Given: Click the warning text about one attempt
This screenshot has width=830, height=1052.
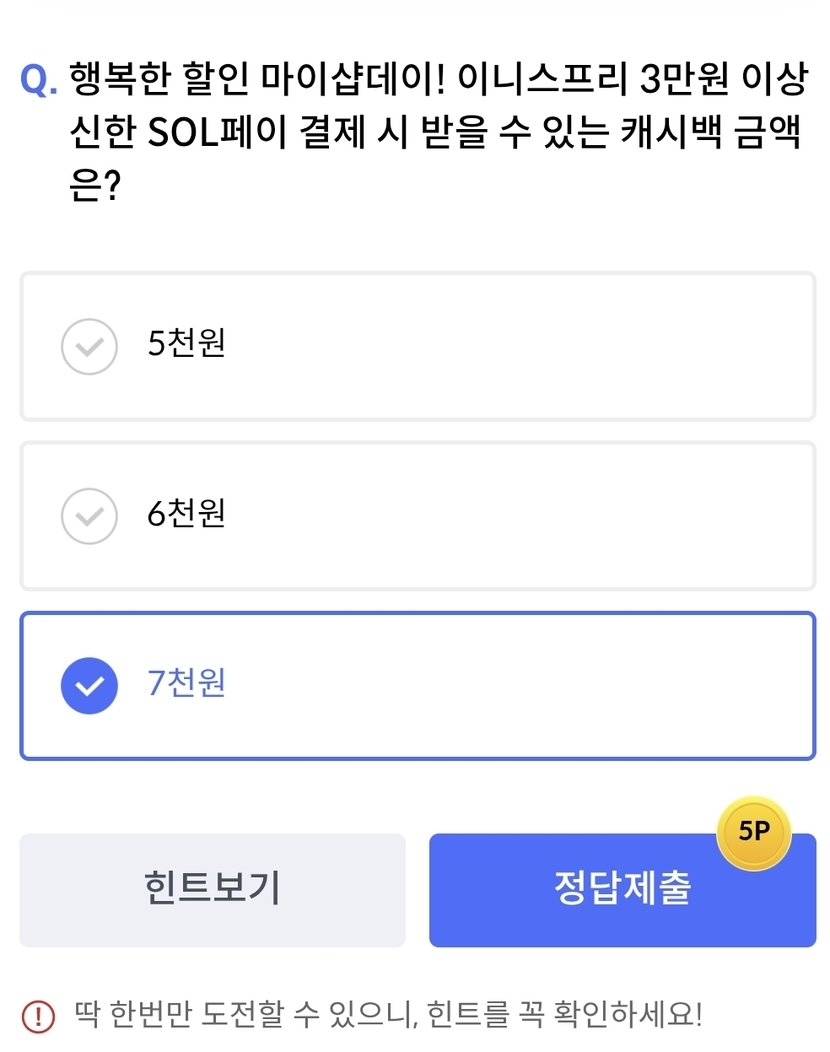Looking at the screenshot, I should click(388, 1016).
